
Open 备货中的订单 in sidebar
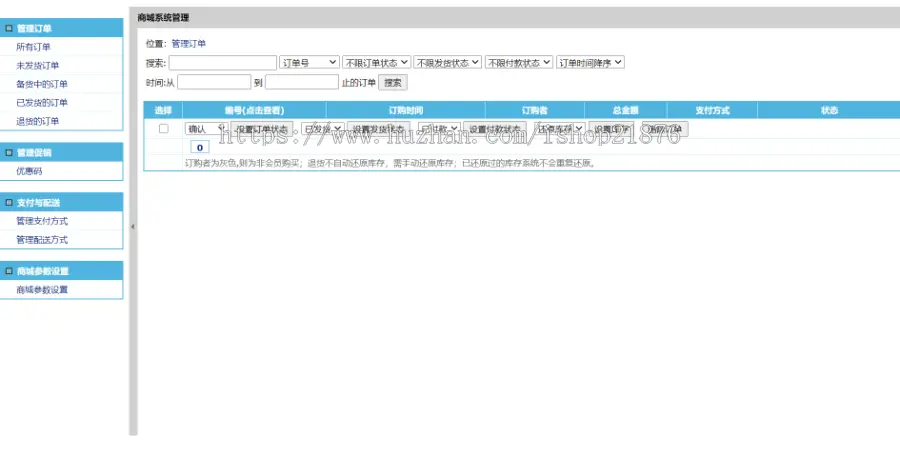[42, 84]
